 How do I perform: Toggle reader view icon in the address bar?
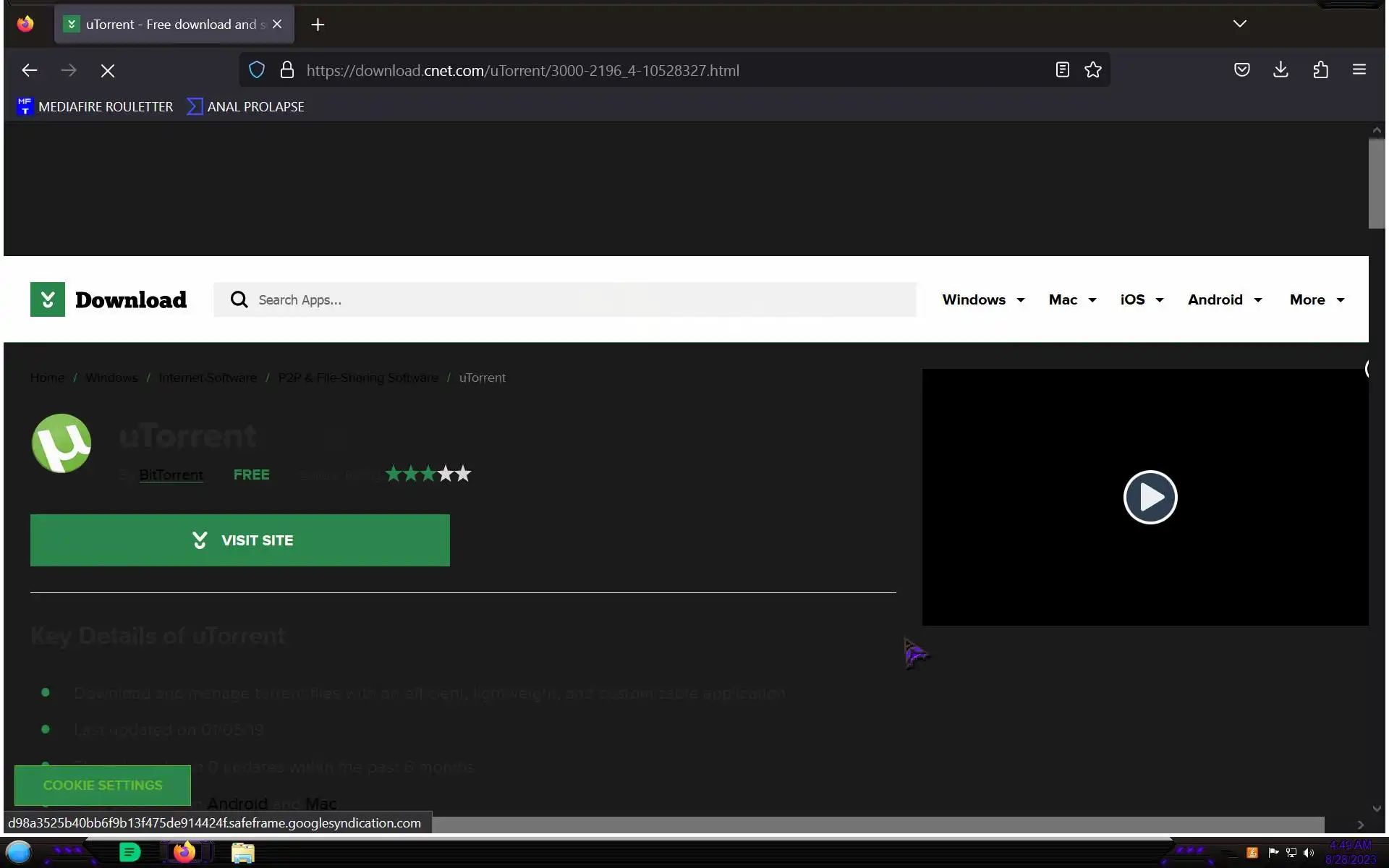click(1062, 70)
